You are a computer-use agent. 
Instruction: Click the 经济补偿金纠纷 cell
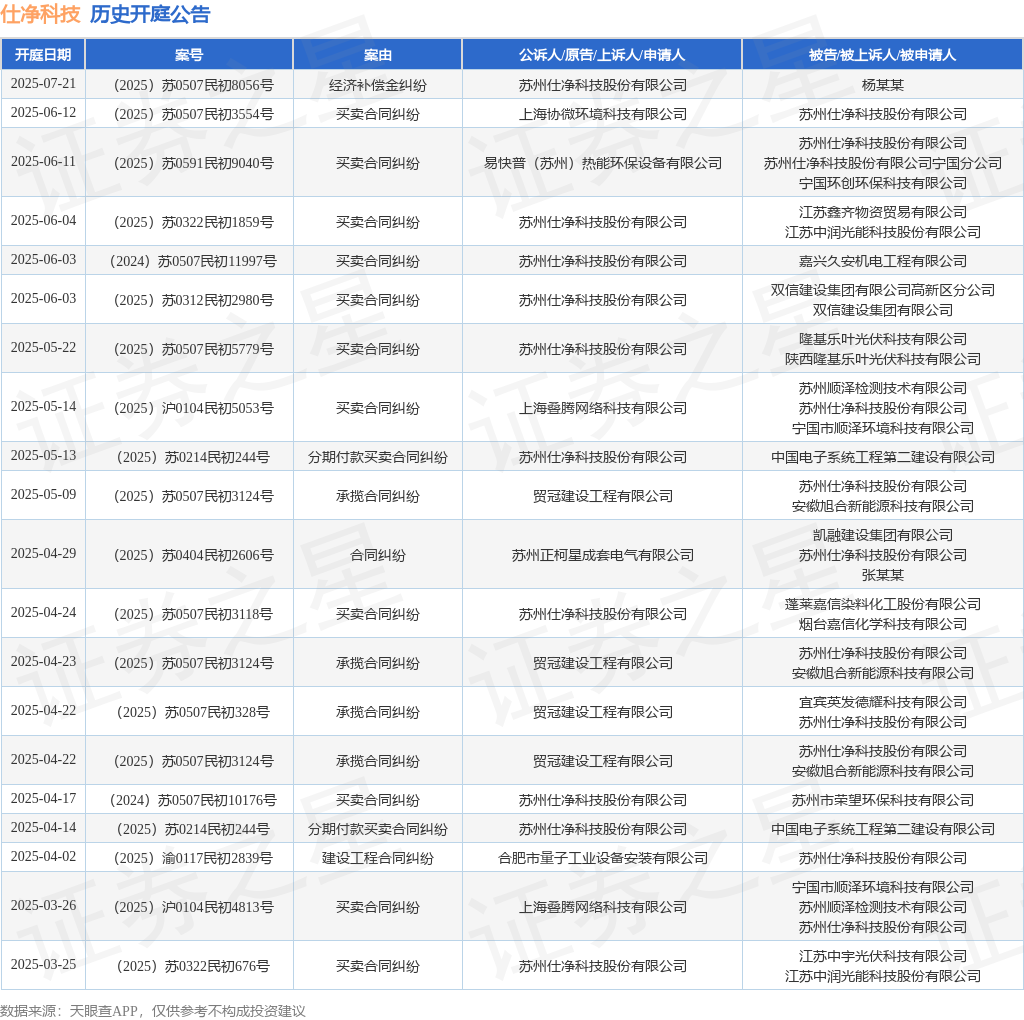(x=377, y=85)
